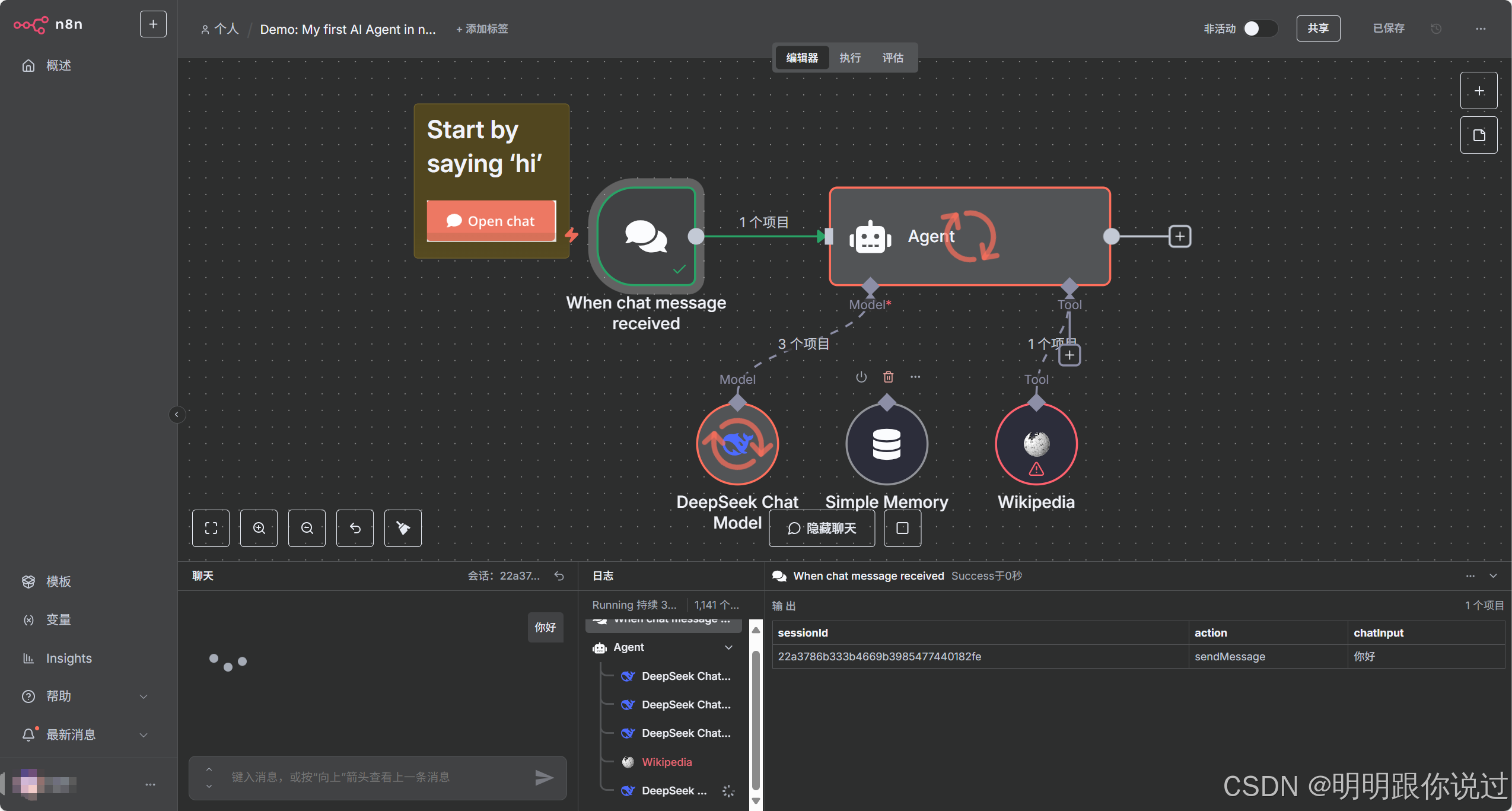The width and height of the screenshot is (1512, 811).
Task: Open workflow history clock icon
Action: click(1436, 28)
